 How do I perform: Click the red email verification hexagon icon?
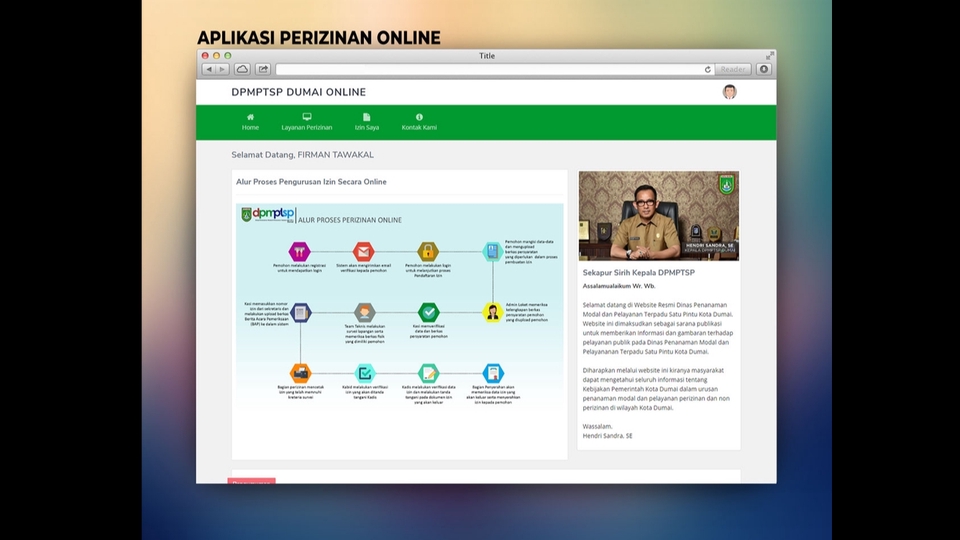point(364,251)
